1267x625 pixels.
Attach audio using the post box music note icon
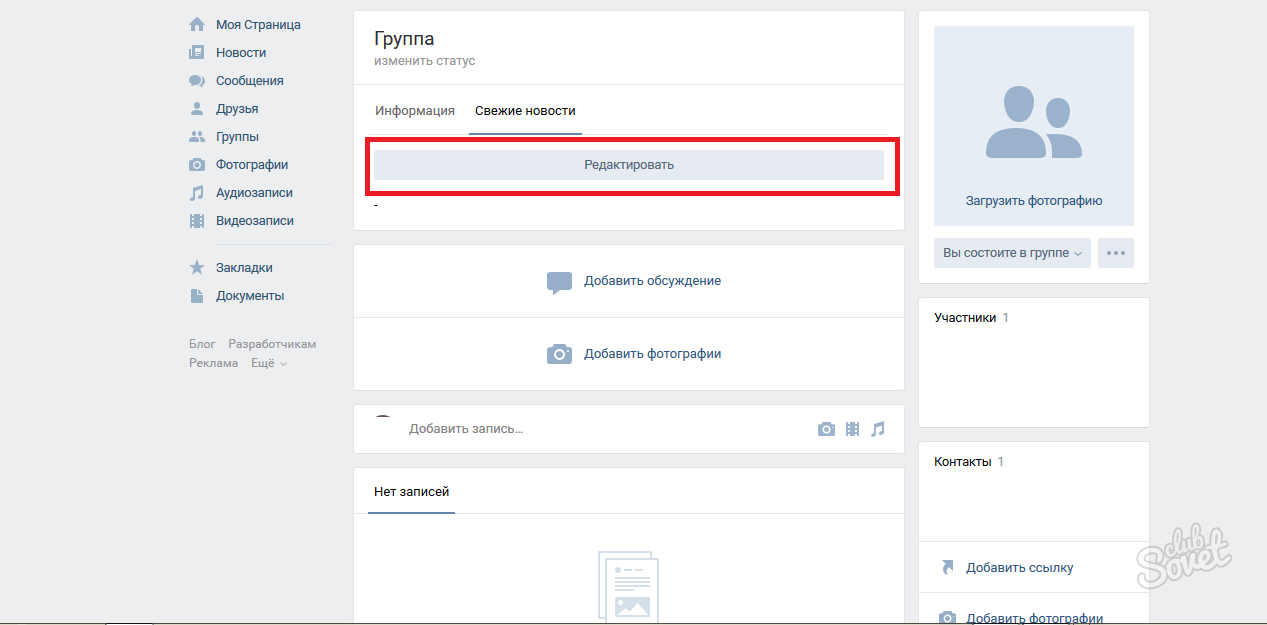click(878, 429)
